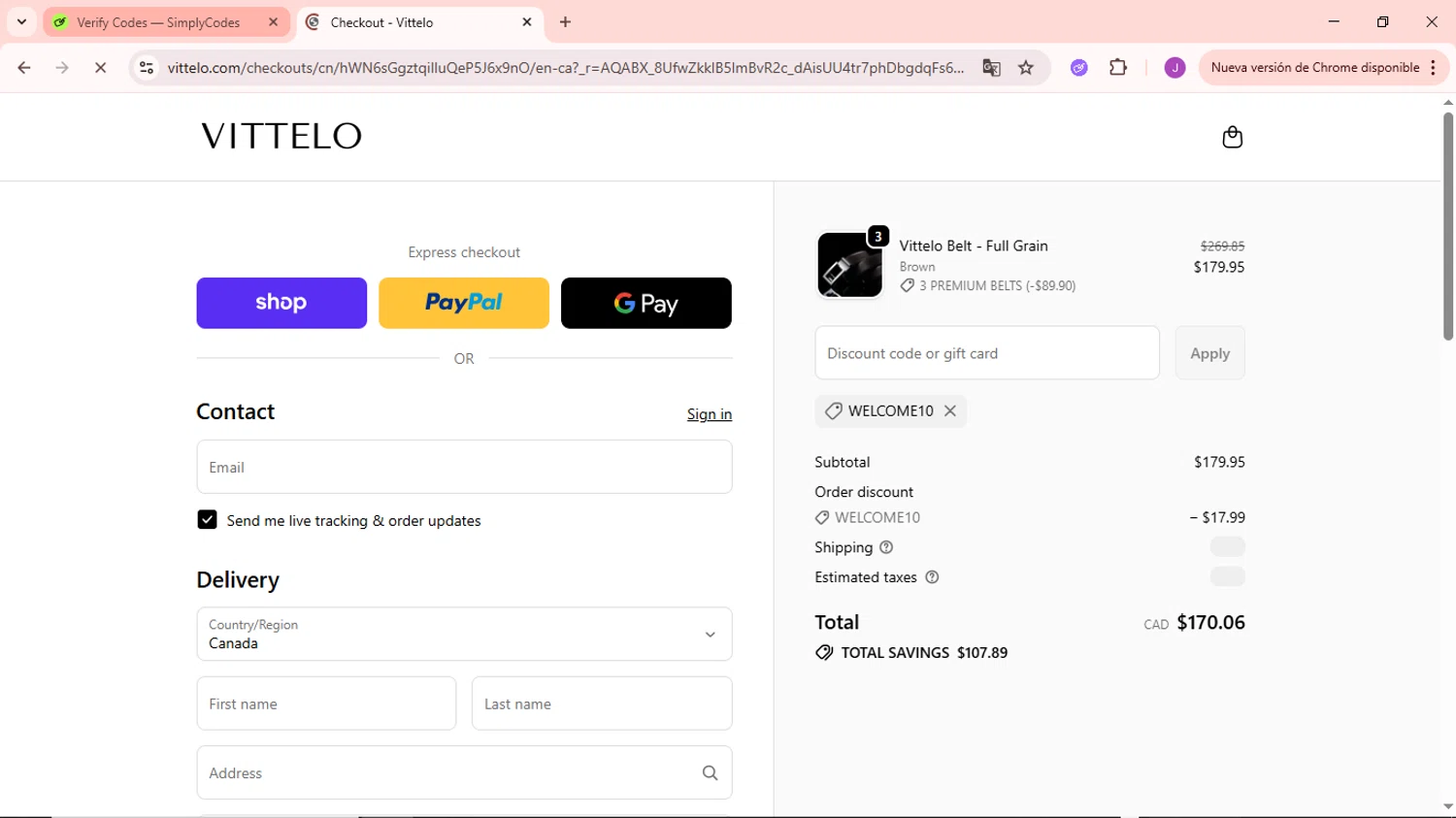This screenshot has height=818, width=1456.
Task: Click the Total amount $170.06
Action: 1210,622
